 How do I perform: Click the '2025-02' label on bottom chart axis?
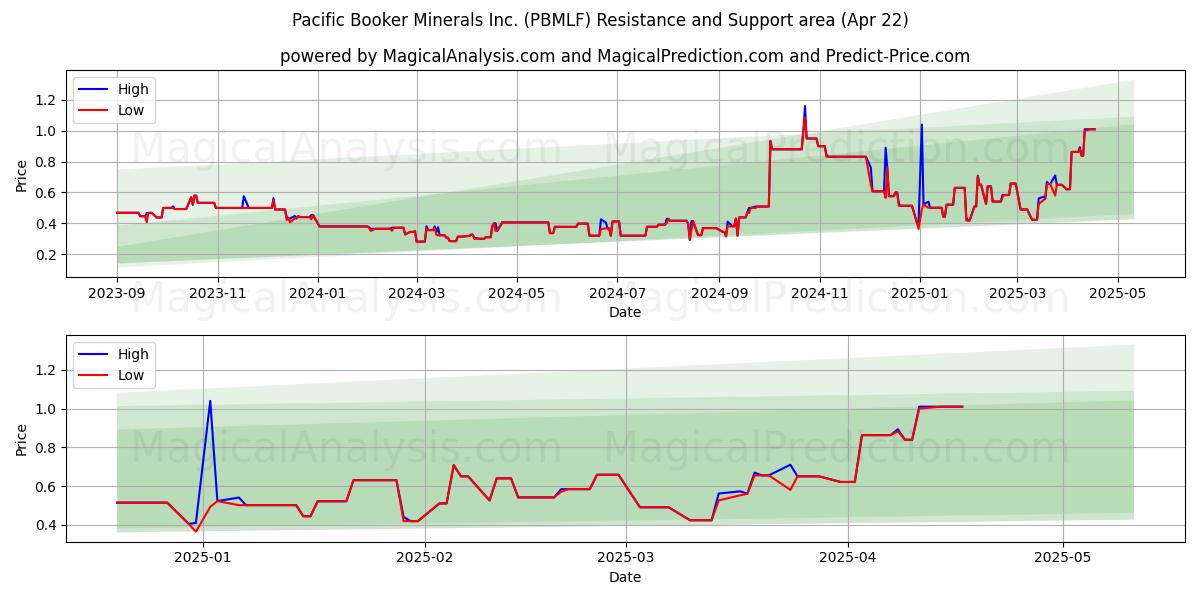(x=425, y=558)
